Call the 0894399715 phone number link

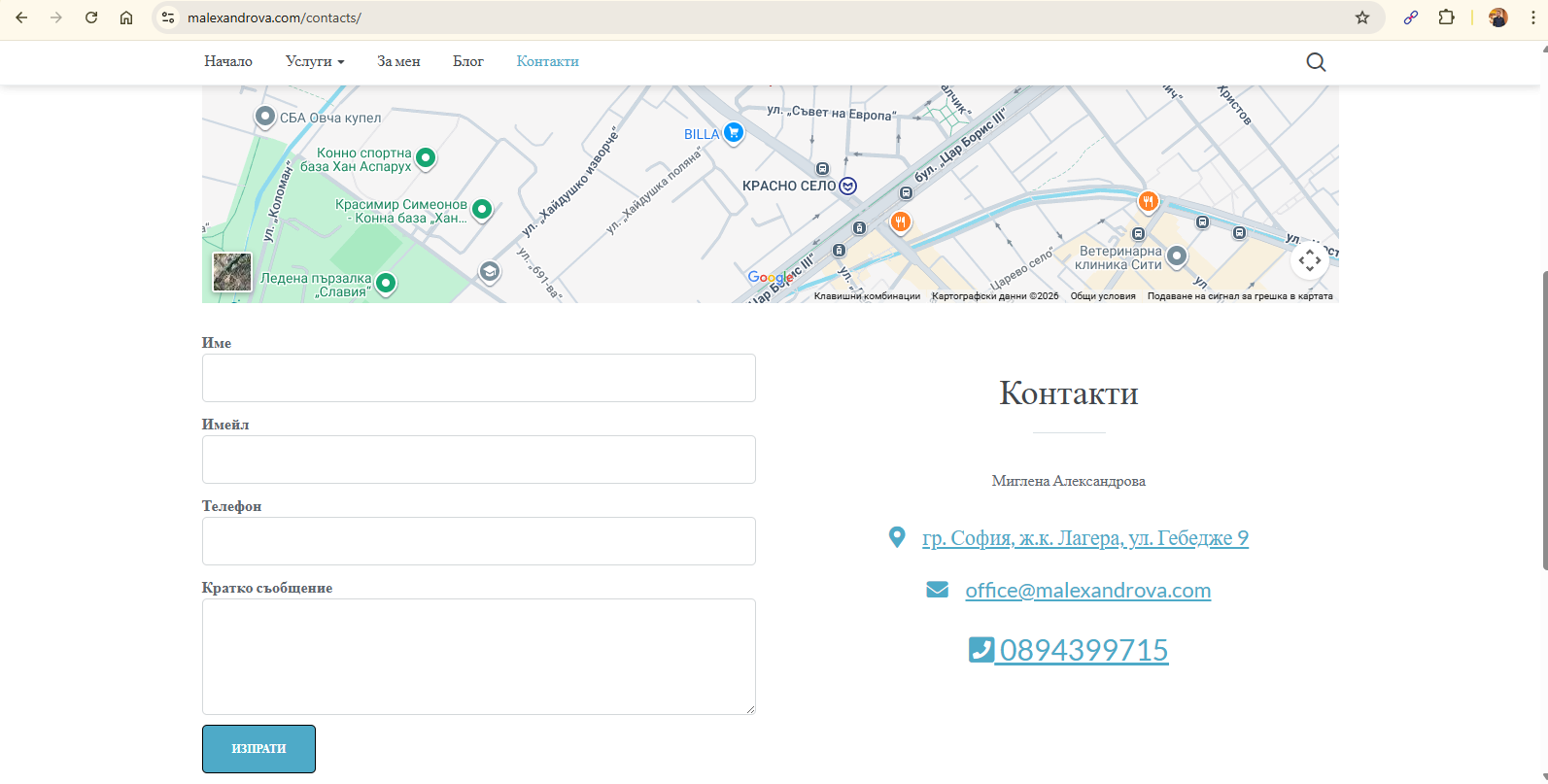[x=1083, y=650]
